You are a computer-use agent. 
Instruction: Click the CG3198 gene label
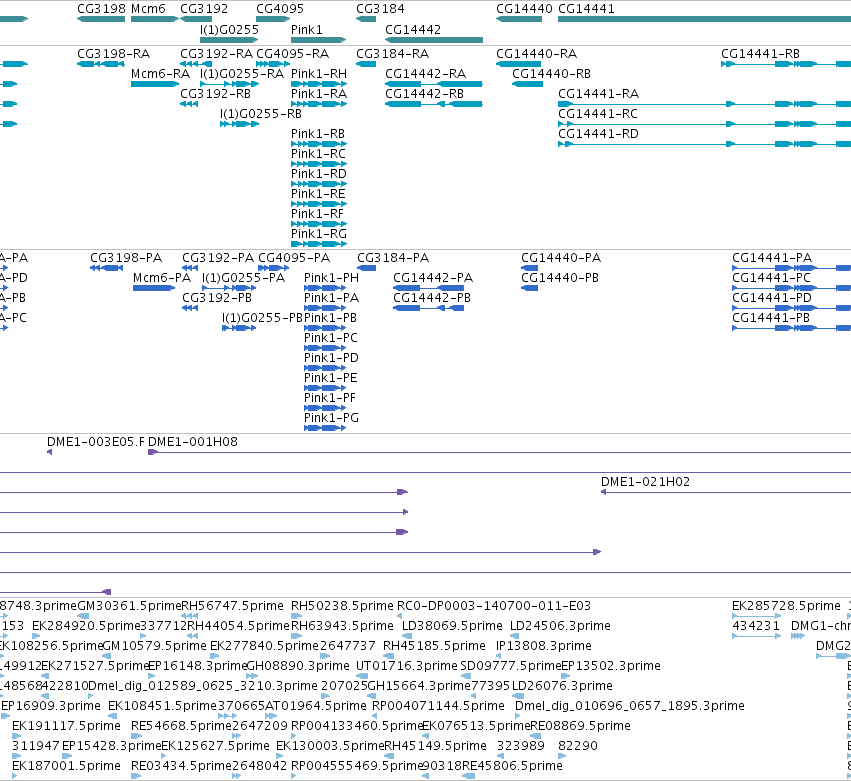click(101, 9)
